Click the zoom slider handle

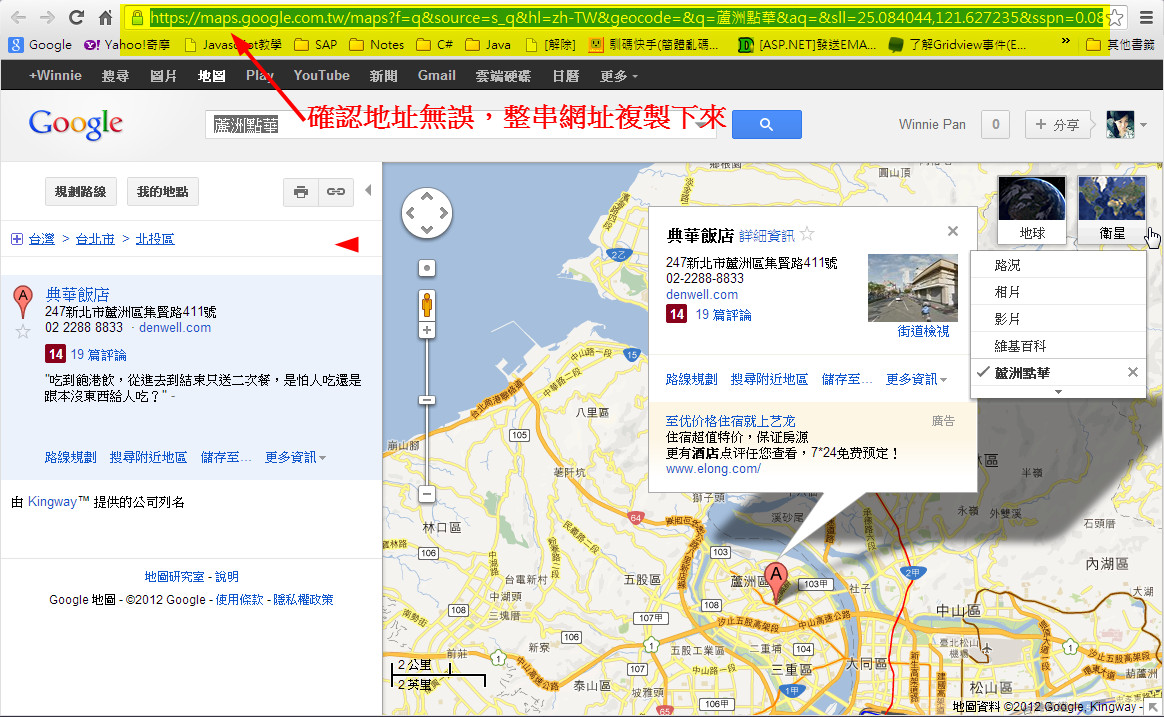click(427, 400)
